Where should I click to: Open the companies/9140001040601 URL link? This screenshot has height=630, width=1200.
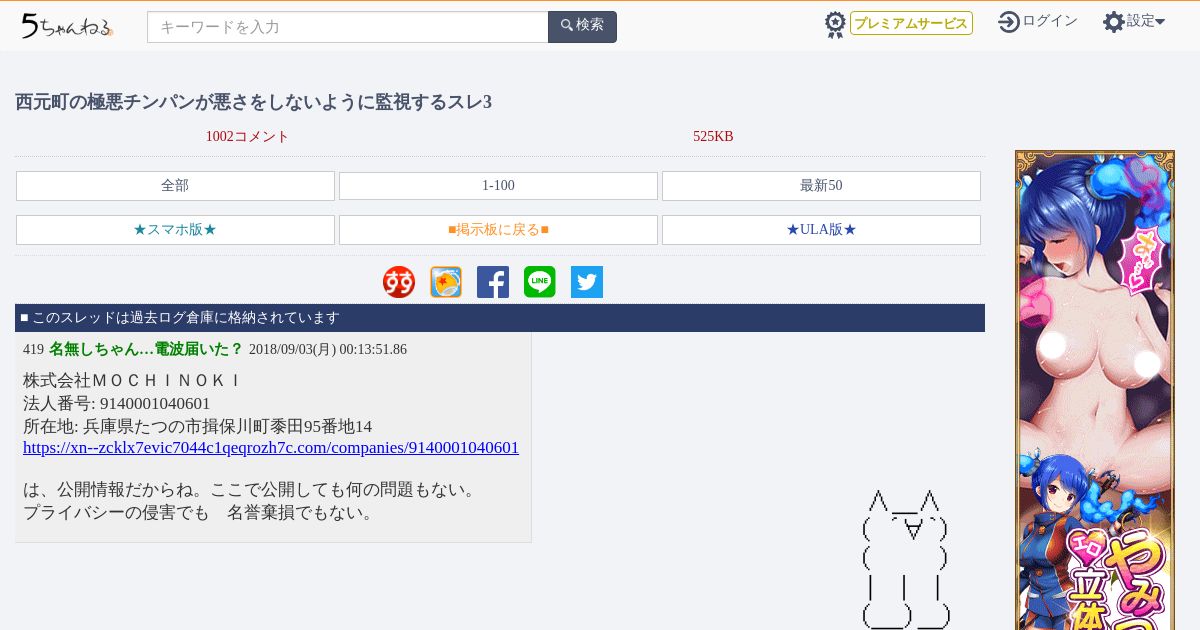[x=271, y=448]
